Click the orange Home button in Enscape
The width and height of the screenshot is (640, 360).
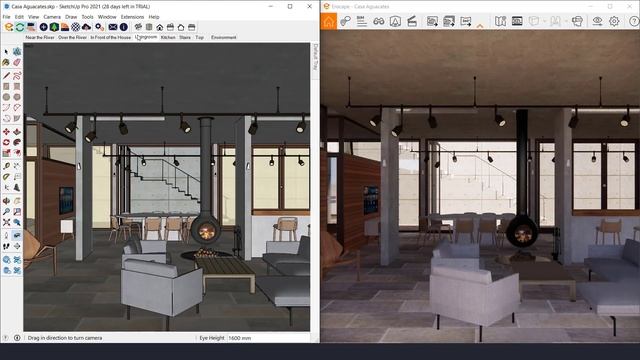click(329, 21)
